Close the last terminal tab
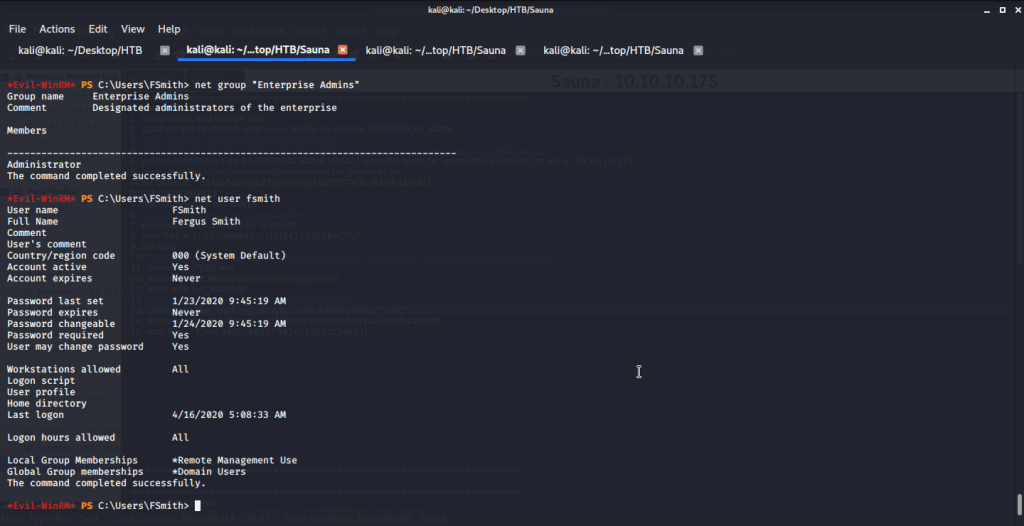The width and height of the screenshot is (1024, 526). pyautogui.click(x=698, y=50)
